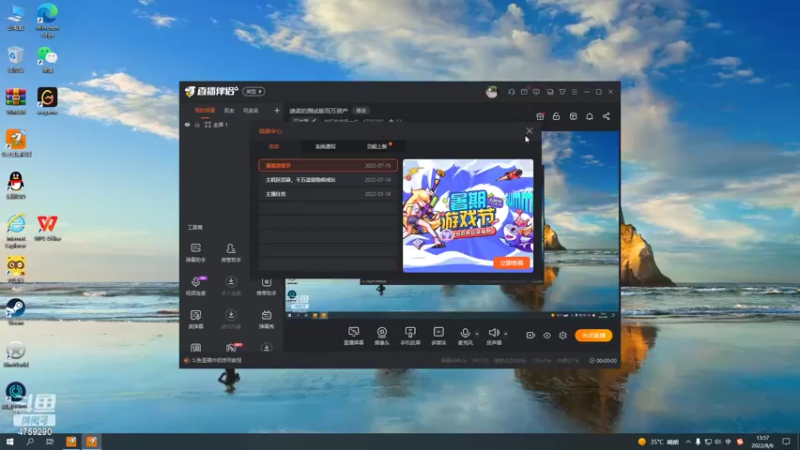Viewport: 800px width, 450px height.
Task: Add a new scene with the plus icon
Action: click(x=277, y=110)
